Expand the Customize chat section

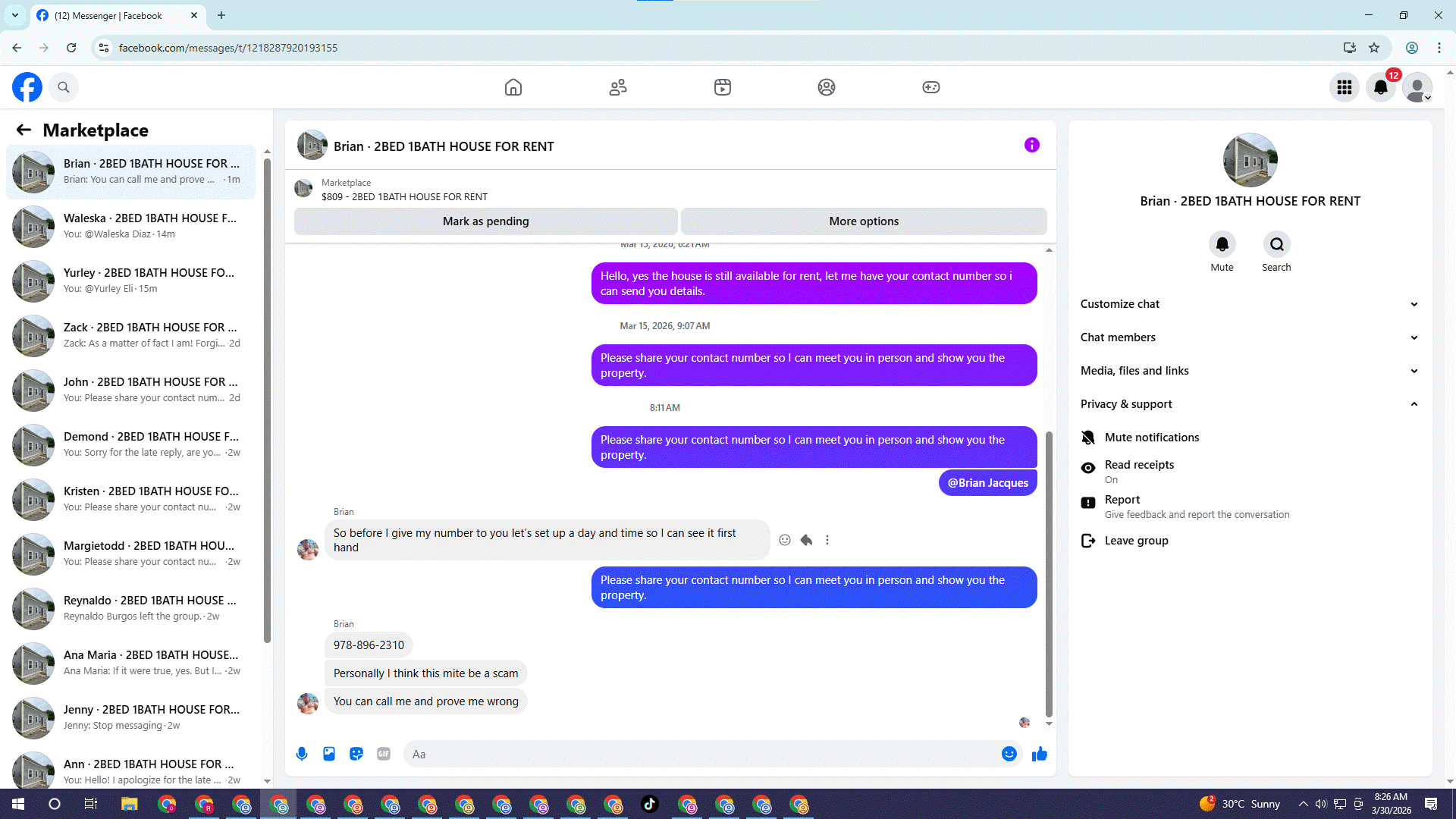click(1249, 304)
